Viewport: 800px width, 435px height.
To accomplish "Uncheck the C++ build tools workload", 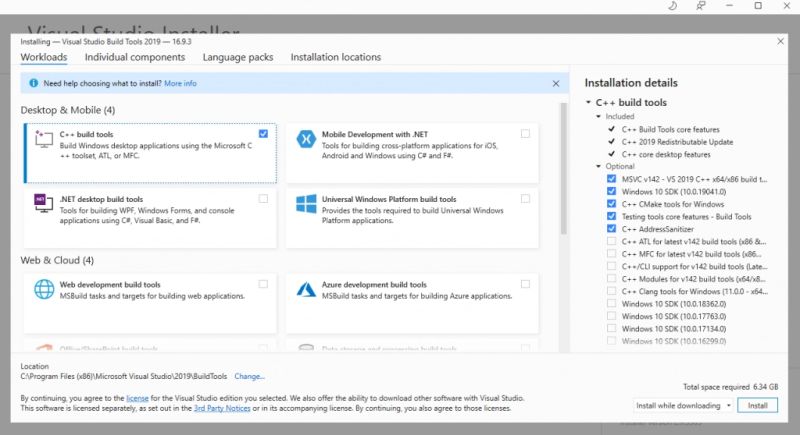I will (263, 134).
